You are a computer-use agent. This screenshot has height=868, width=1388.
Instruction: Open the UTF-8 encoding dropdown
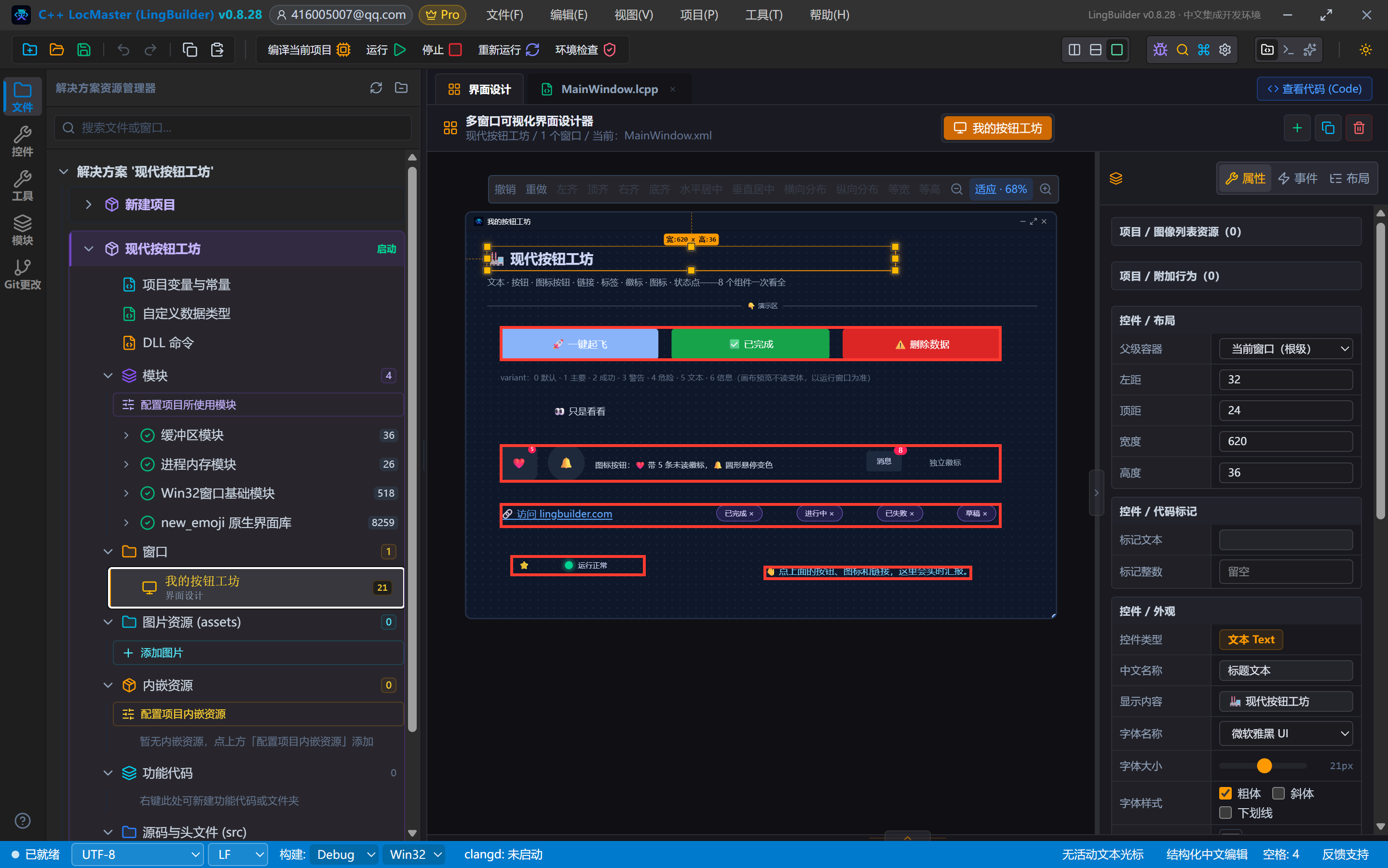point(137,855)
